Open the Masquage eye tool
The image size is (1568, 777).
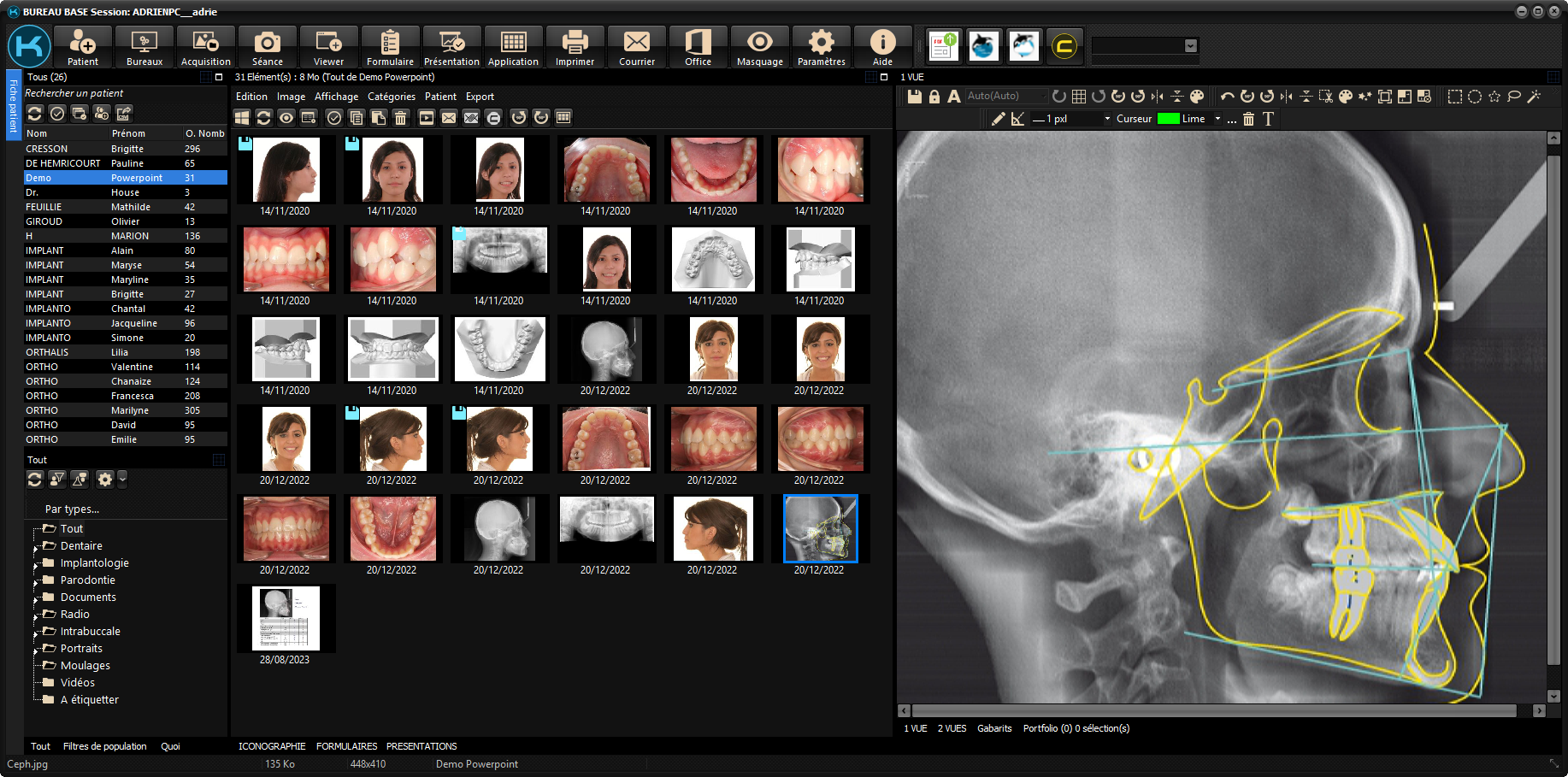759,47
